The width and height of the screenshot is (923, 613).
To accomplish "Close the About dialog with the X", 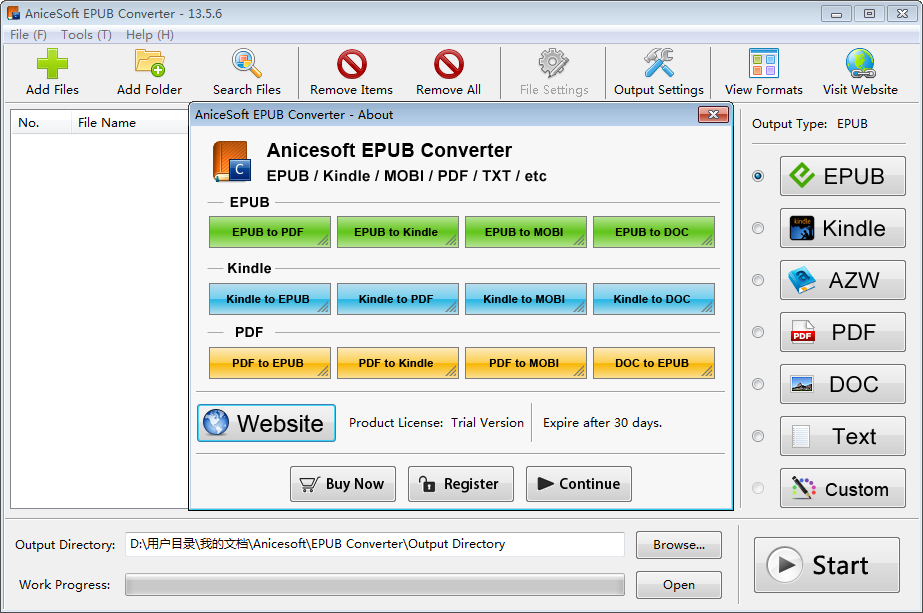I will tap(713, 114).
